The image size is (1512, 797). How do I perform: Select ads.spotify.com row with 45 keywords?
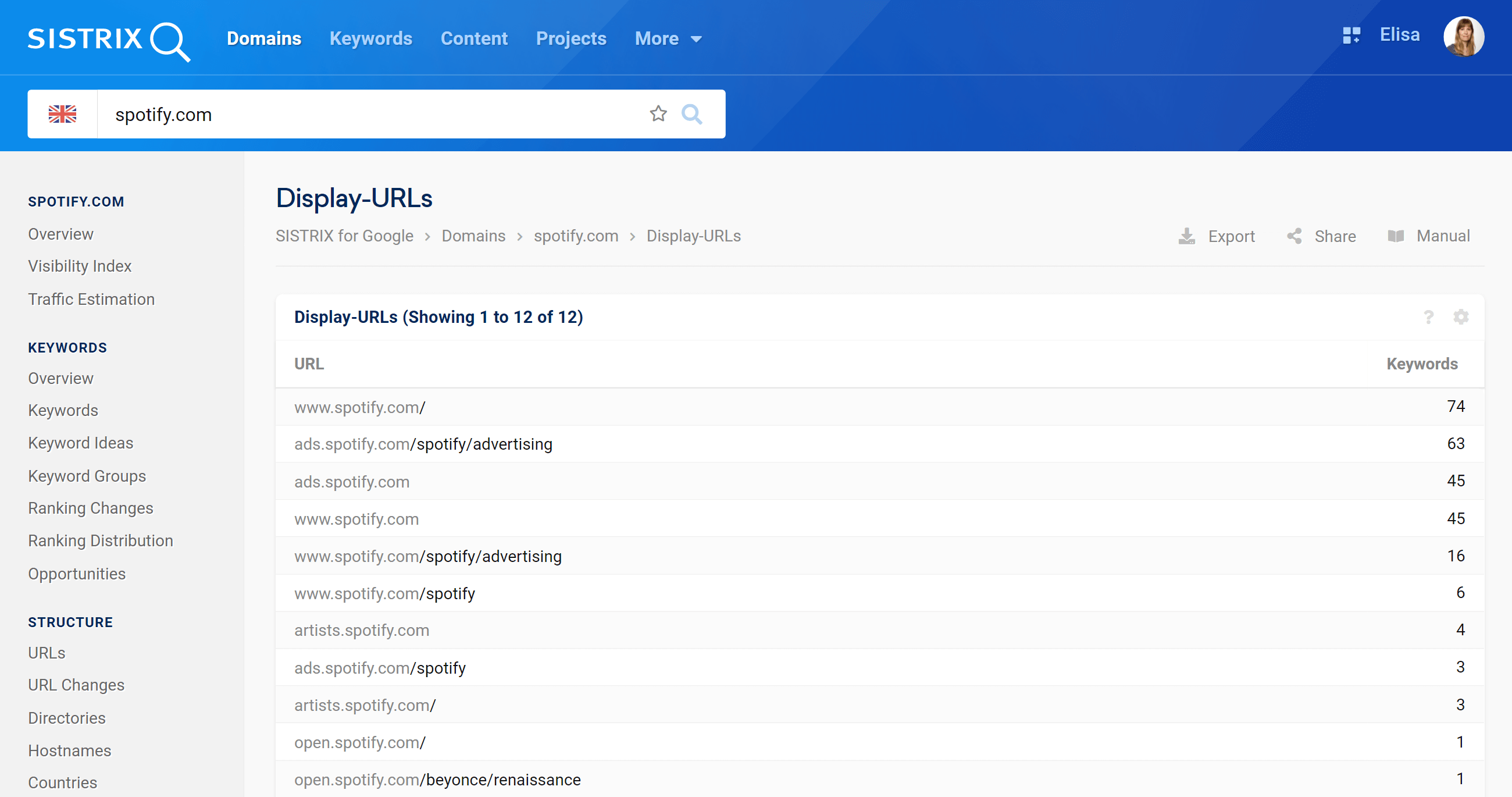[879, 482]
